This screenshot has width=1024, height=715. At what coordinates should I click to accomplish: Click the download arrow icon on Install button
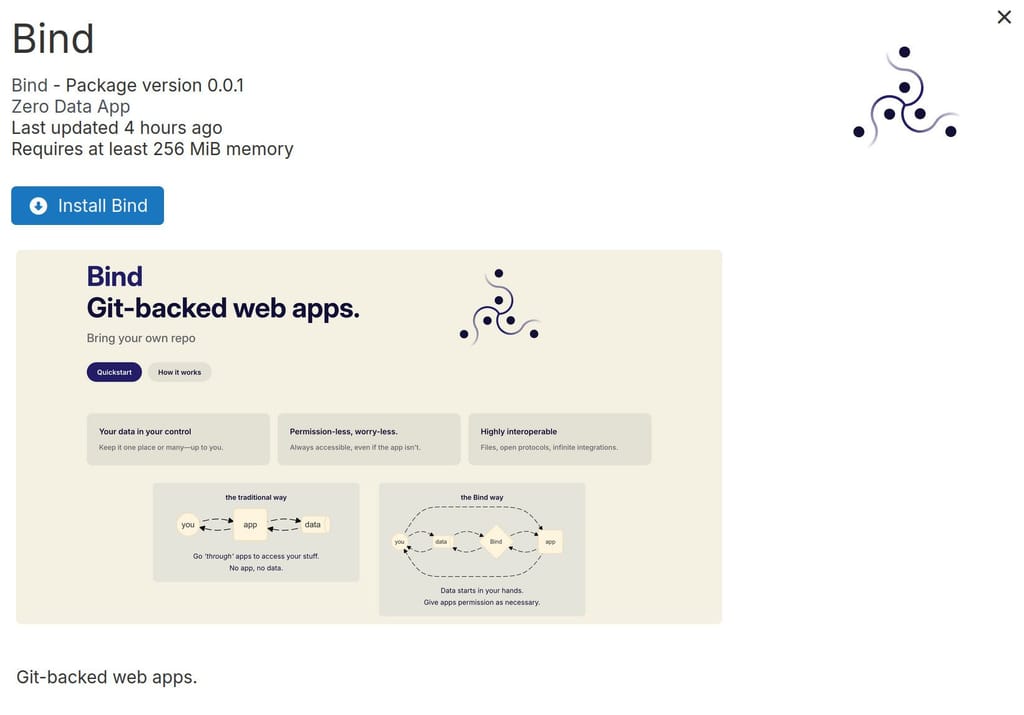[39, 206]
